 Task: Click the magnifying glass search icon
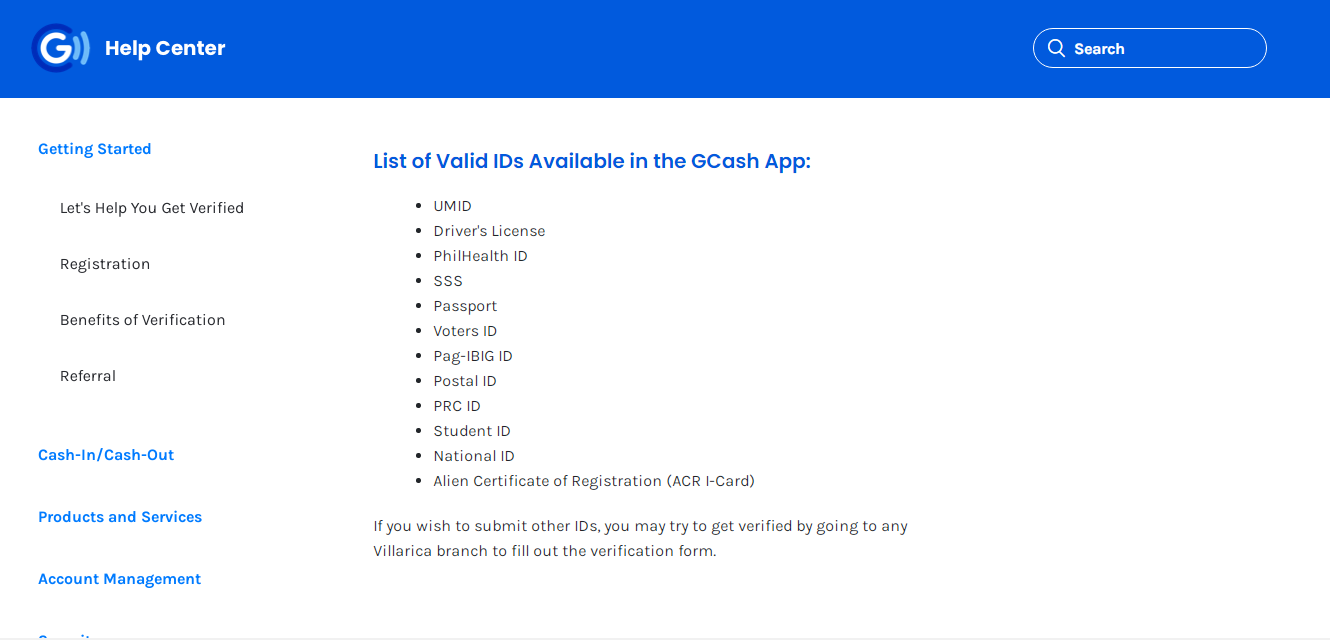coord(1056,48)
